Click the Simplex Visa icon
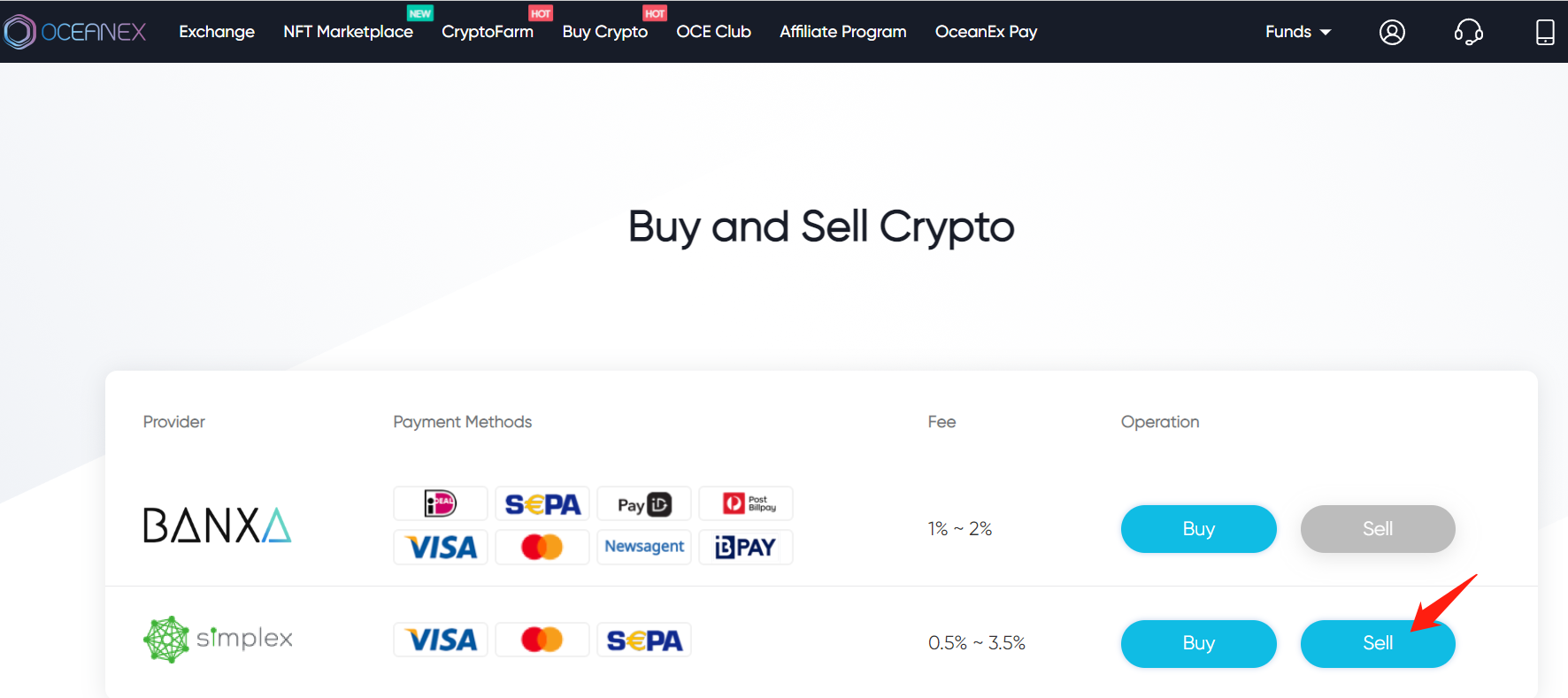This screenshot has height=698, width=1568. pos(441,640)
